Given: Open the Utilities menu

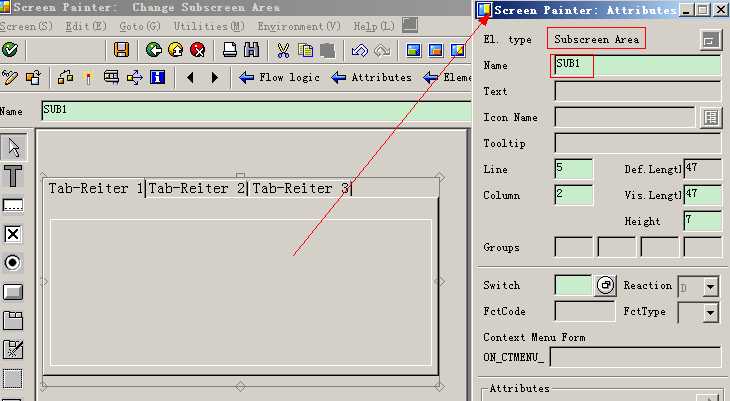Looking at the screenshot, I should click(x=208, y=26).
